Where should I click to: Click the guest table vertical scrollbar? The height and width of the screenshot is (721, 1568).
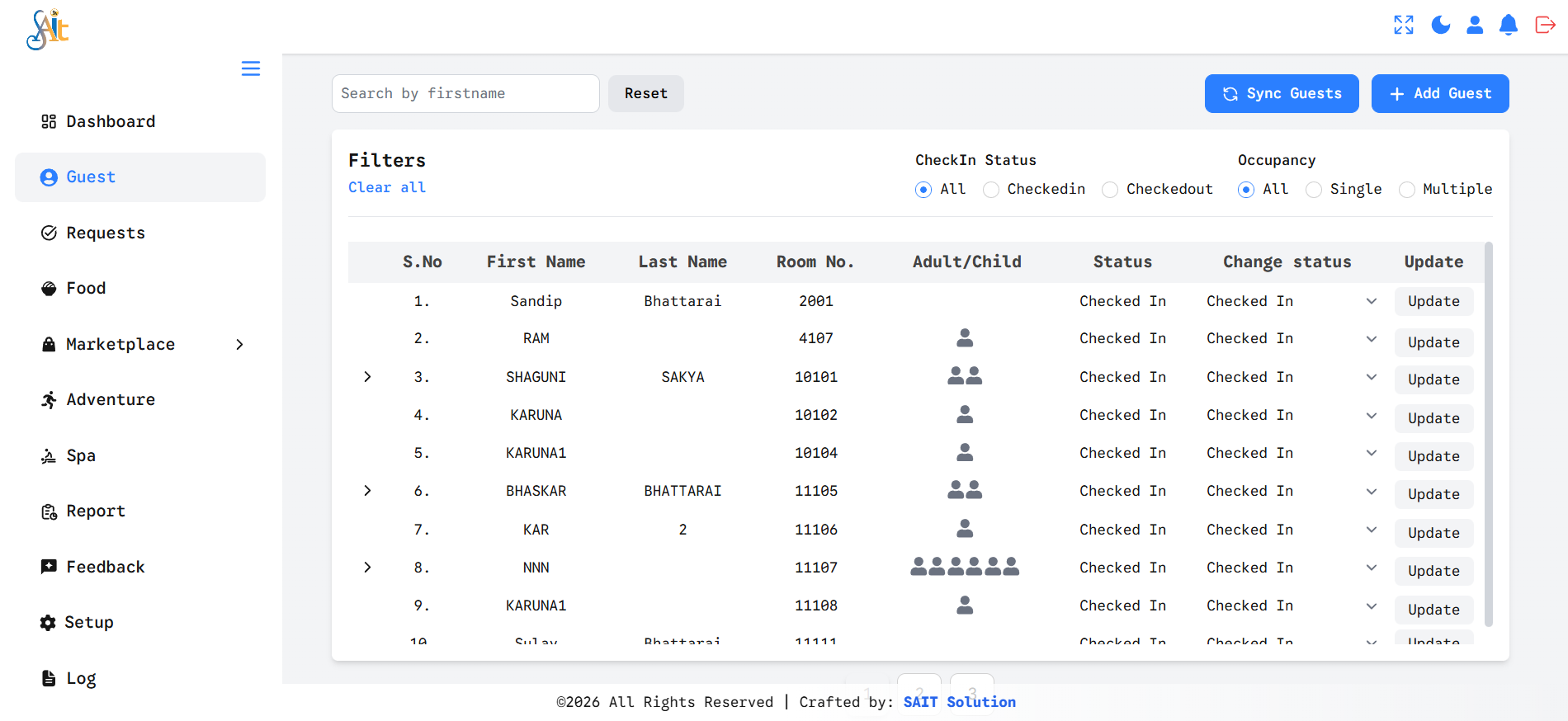click(x=1489, y=435)
